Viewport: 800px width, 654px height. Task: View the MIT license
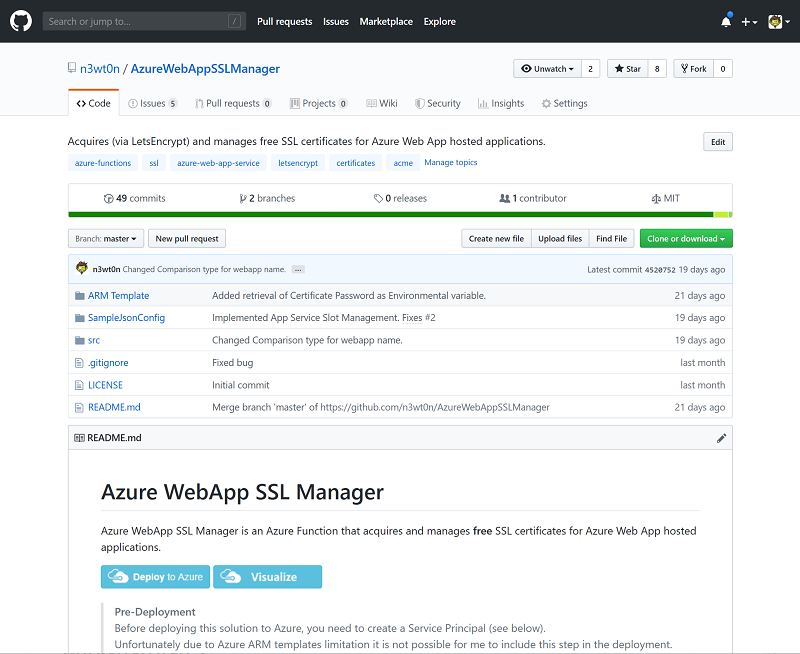click(666, 198)
